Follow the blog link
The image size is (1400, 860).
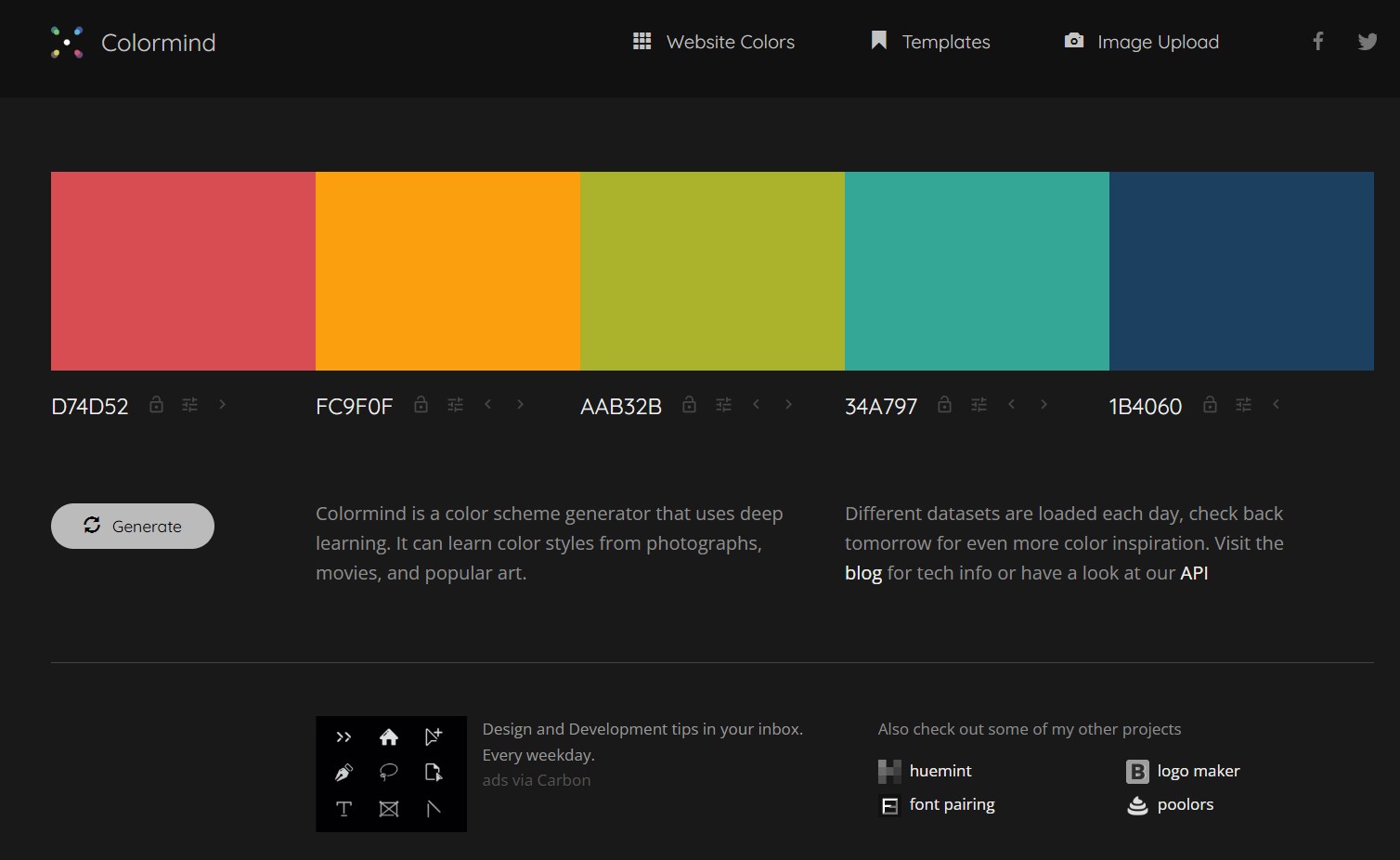coord(862,573)
